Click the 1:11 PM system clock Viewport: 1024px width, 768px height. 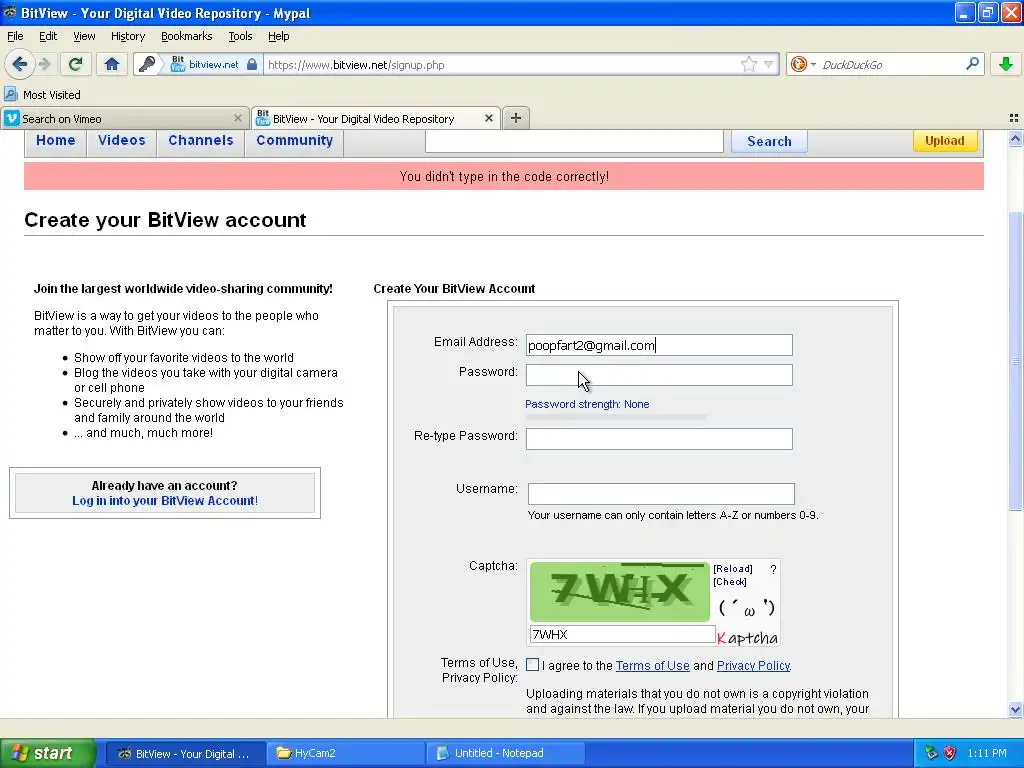pyautogui.click(x=987, y=753)
